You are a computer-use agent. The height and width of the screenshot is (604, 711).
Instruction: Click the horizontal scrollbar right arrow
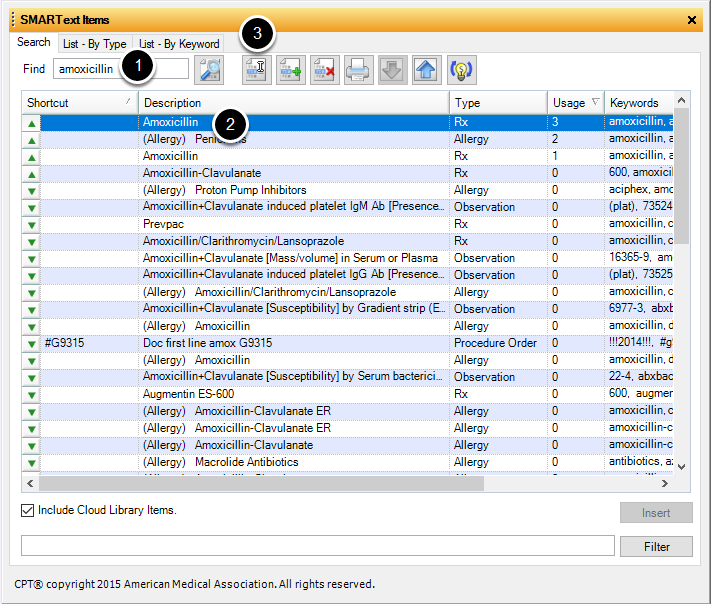tap(665, 484)
